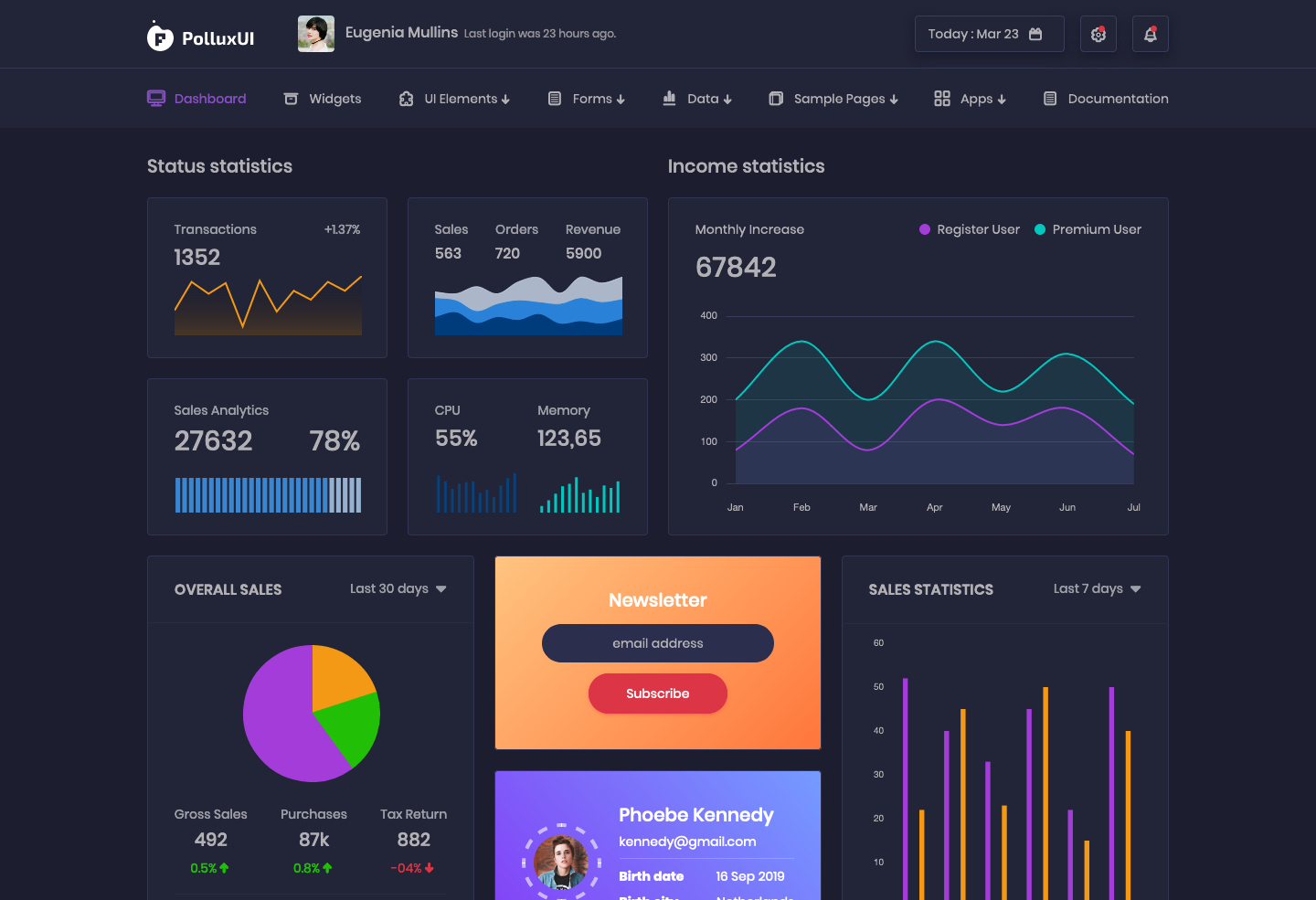This screenshot has height=900, width=1316.
Task: Expand the Sample Pages menu
Action: (x=833, y=99)
